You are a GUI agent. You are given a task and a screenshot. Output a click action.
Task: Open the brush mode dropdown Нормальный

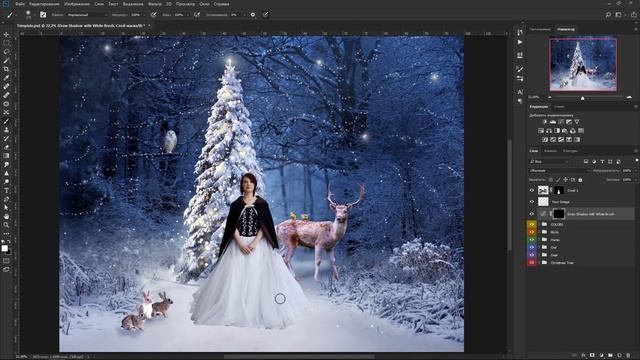87,15
